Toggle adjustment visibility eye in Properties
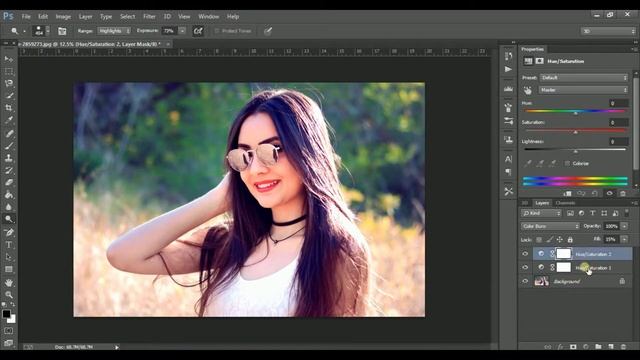The height and width of the screenshot is (360, 640). click(609, 193)
